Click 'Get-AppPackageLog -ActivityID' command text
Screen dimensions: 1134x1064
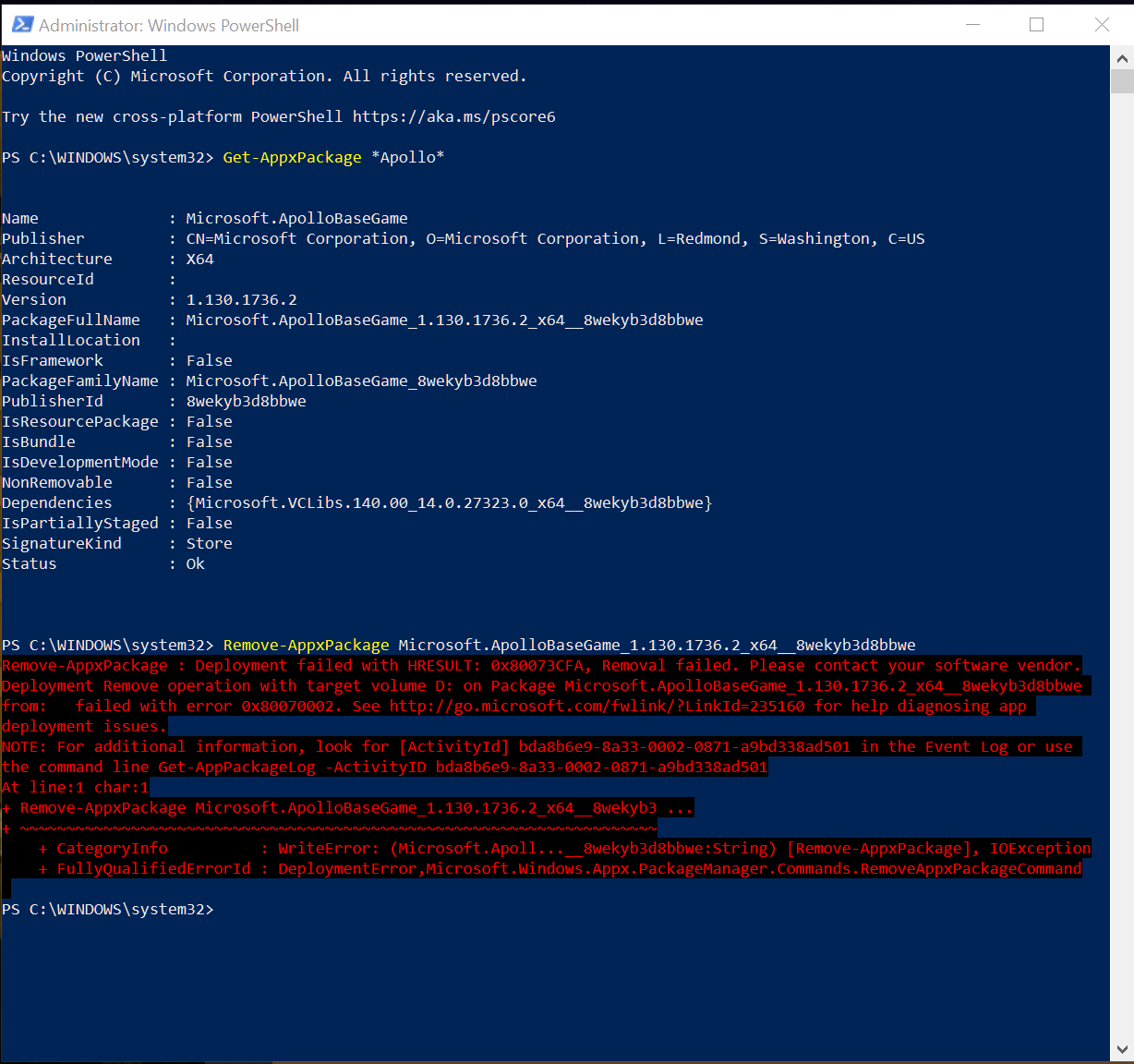[293, 767]
